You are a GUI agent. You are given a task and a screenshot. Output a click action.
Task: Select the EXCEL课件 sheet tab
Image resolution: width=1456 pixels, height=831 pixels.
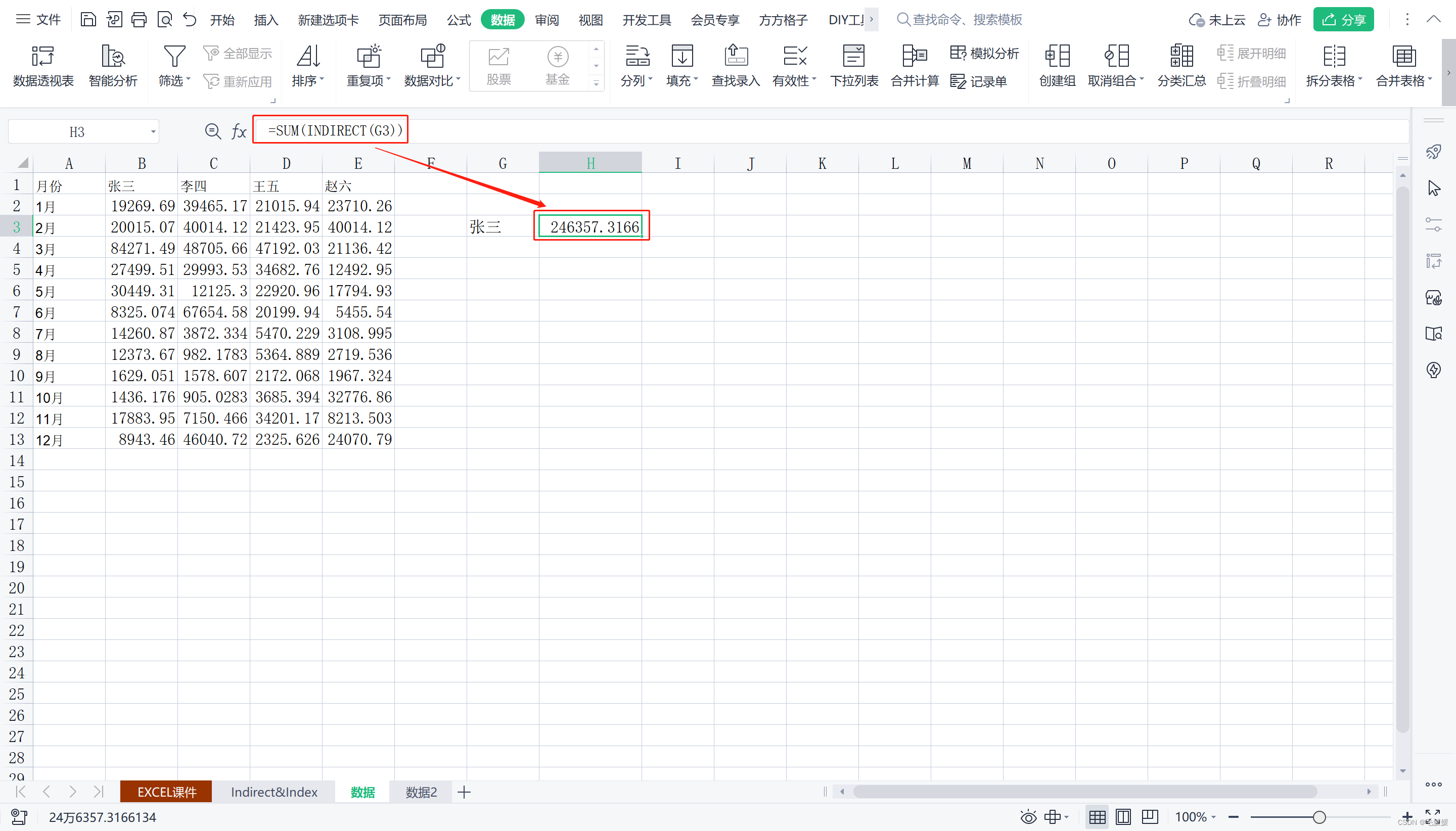[166, 792]
